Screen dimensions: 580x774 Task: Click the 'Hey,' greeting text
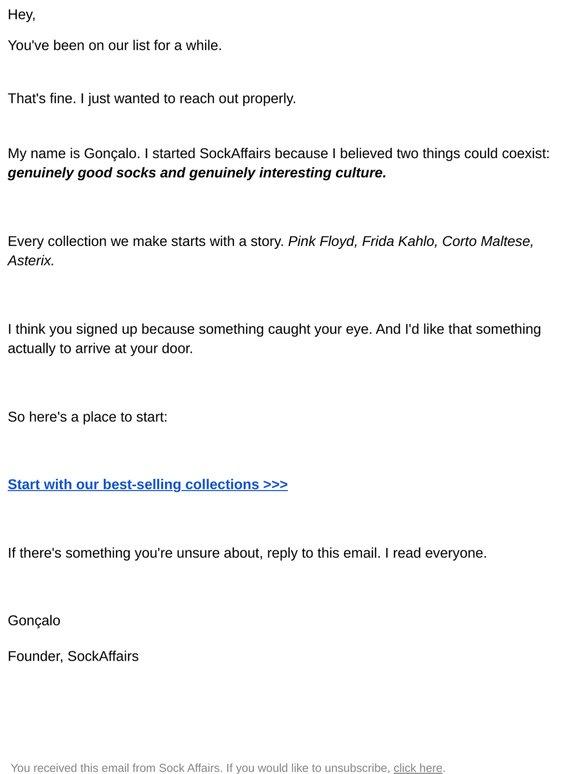coord(22,15)
